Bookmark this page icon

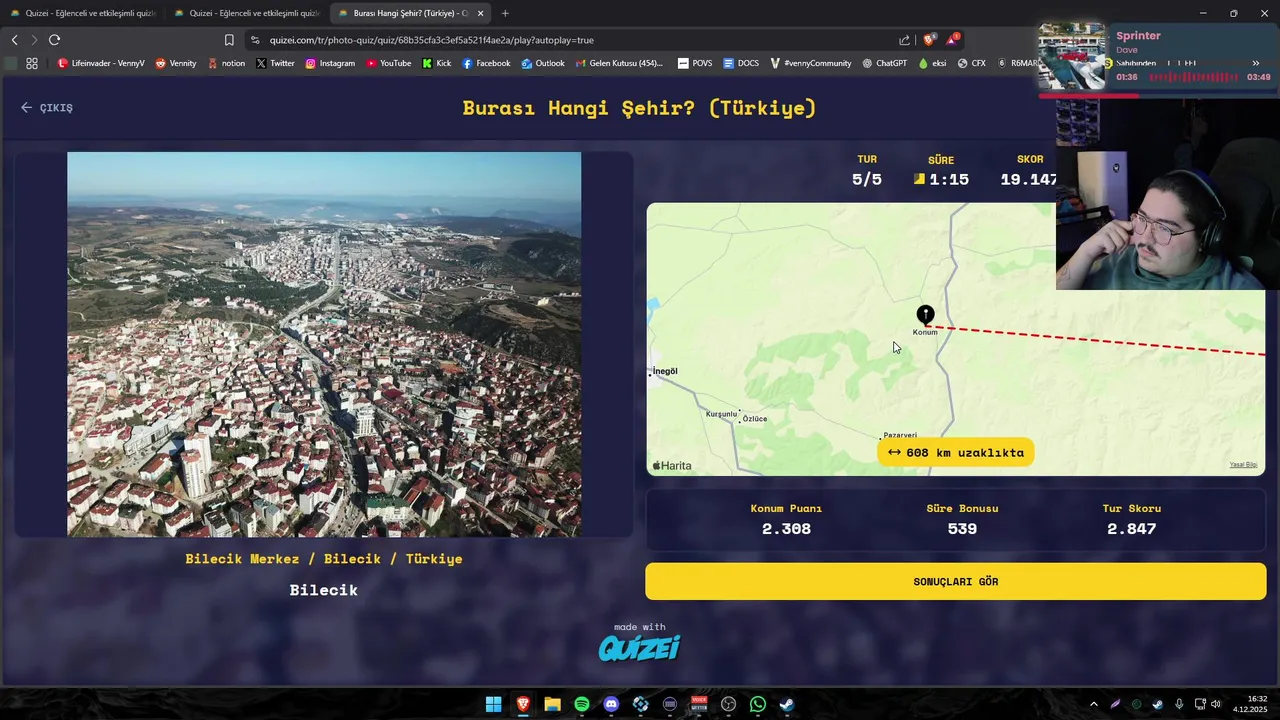pos(229,40)
